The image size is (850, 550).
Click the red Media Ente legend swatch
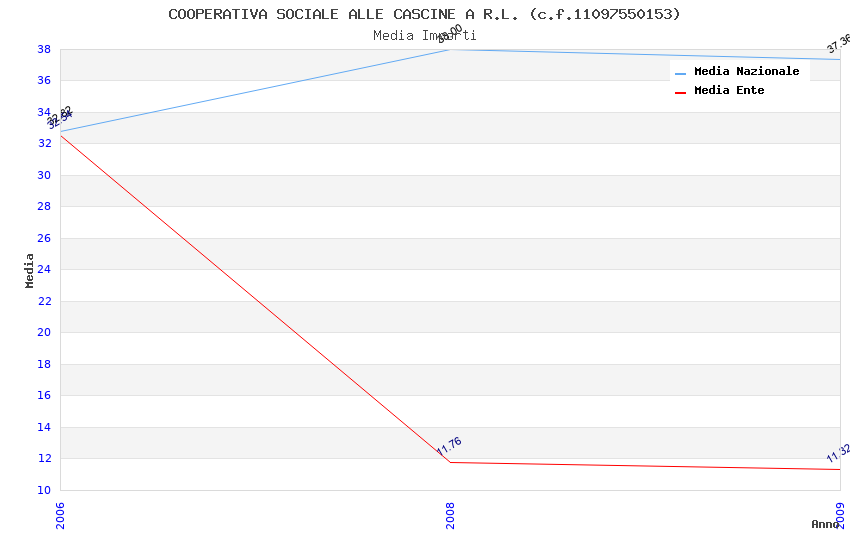[x=680, y=93]
